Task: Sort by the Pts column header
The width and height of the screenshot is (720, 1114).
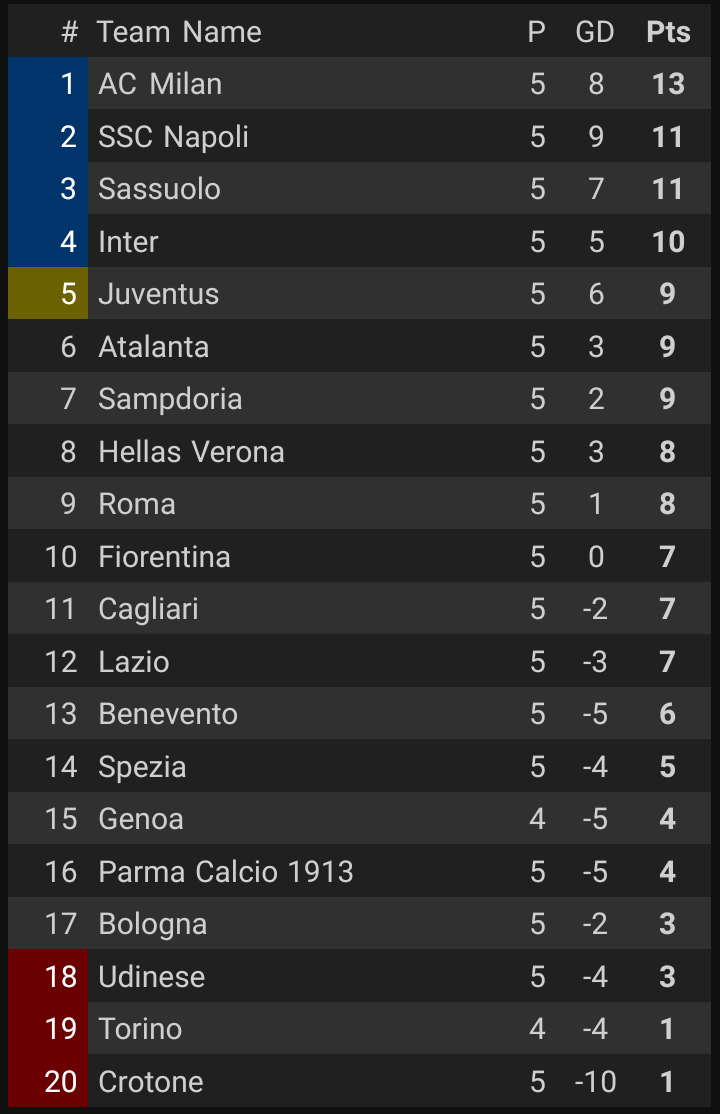Action: coord(668,32)
